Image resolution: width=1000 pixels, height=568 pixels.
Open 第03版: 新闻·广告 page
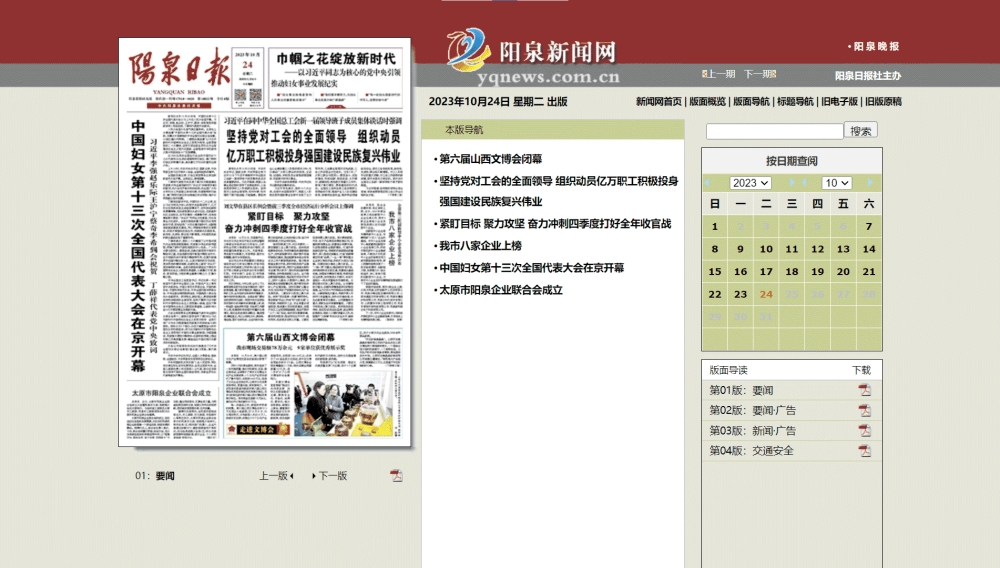(753, 431)
